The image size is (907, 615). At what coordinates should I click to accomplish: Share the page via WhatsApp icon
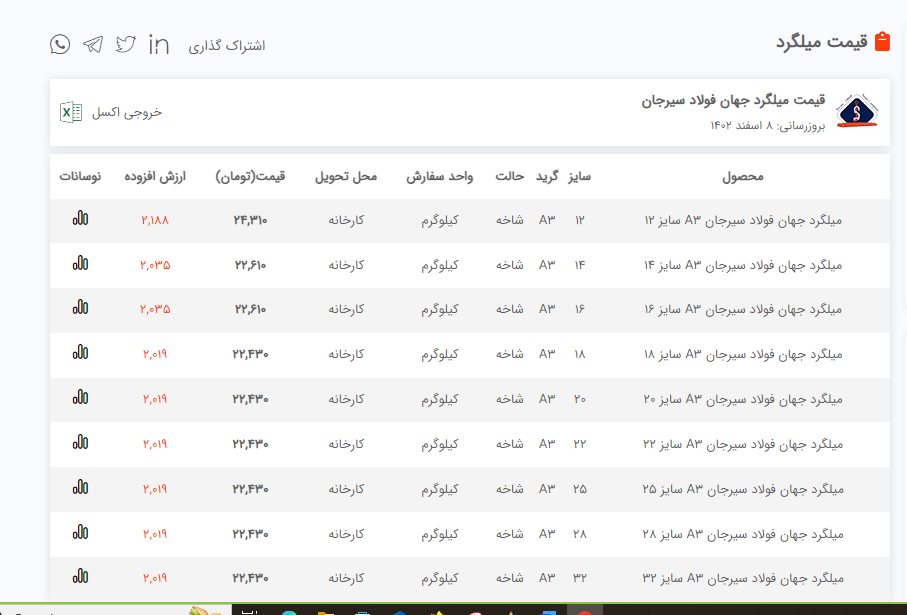pyautogui.click(x=60, y=44)
